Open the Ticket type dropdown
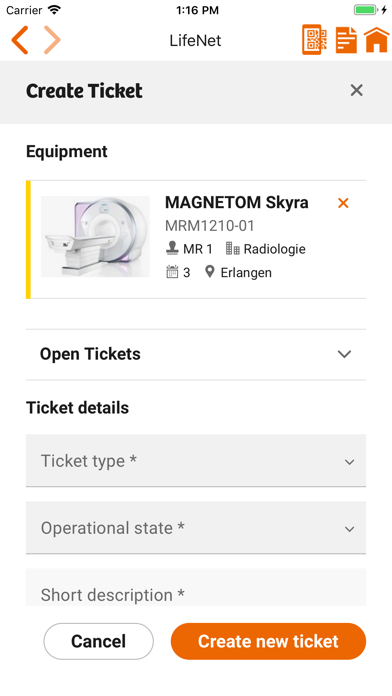392x696 pixels. [x=196, y=461]
